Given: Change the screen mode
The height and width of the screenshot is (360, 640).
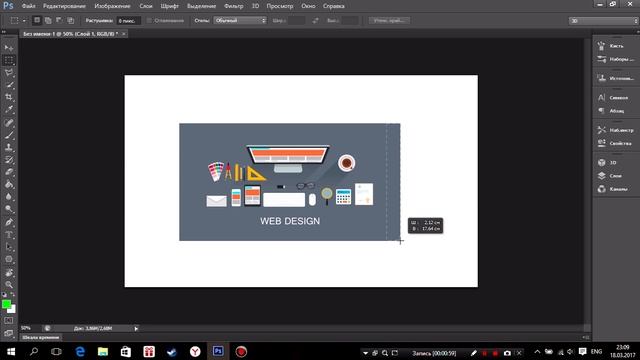Looking at the screenshot, I should point(9,333).
